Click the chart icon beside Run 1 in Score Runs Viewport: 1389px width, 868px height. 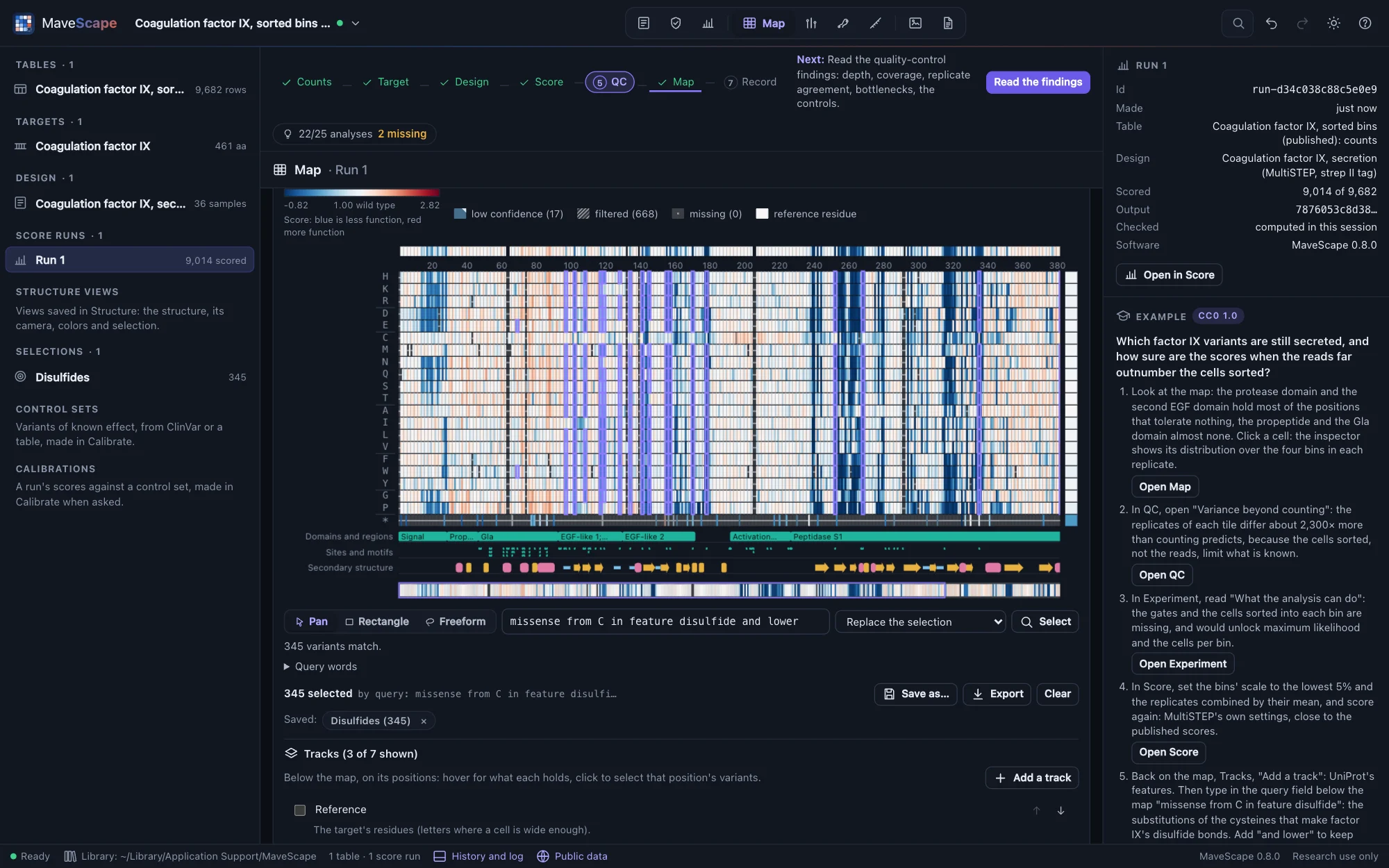tap(21, 260)
